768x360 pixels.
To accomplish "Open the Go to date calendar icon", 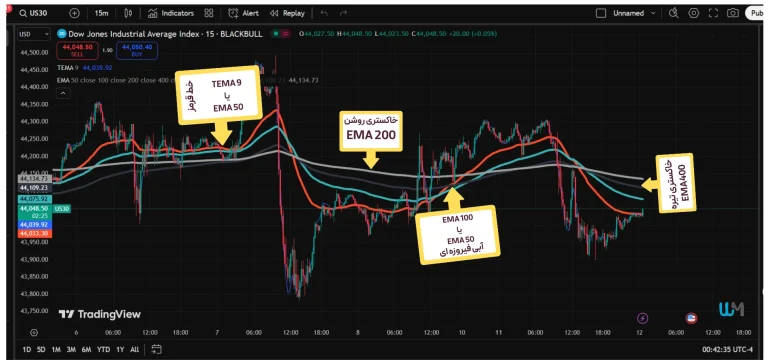I will (x=156, y=349).
